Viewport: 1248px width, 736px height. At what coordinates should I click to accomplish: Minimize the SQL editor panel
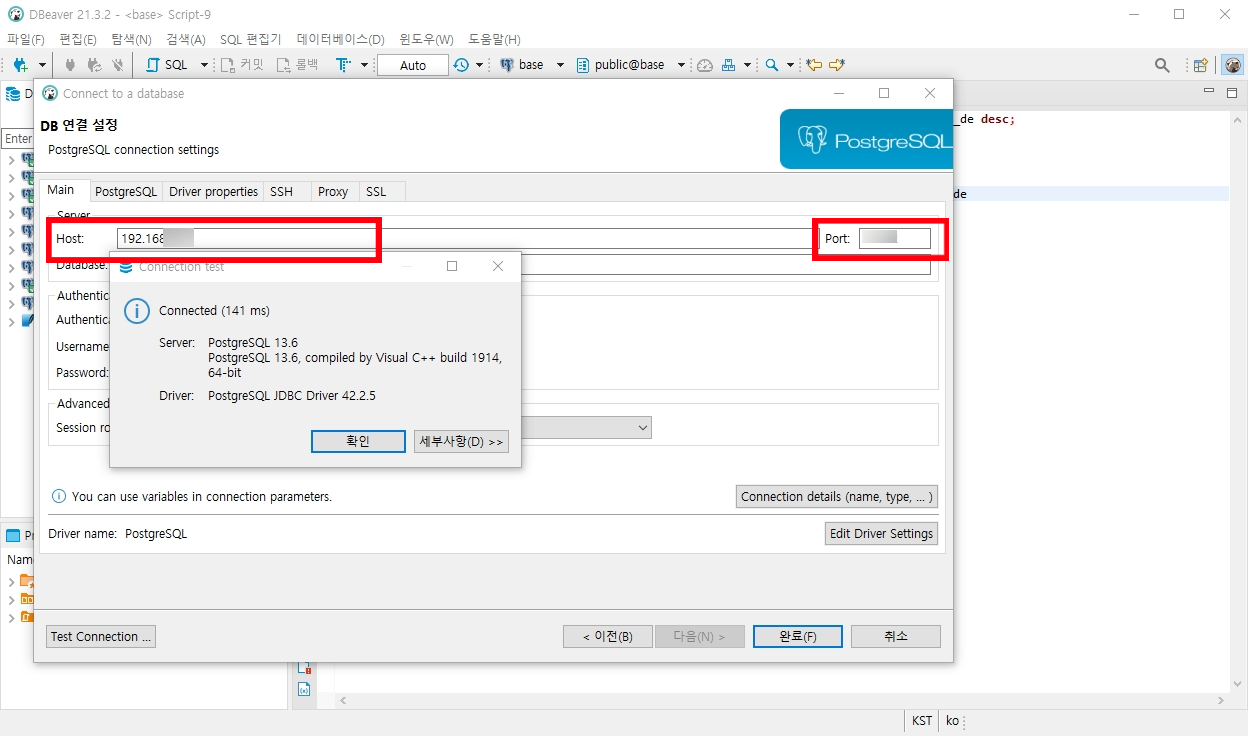coord(1210,92)
